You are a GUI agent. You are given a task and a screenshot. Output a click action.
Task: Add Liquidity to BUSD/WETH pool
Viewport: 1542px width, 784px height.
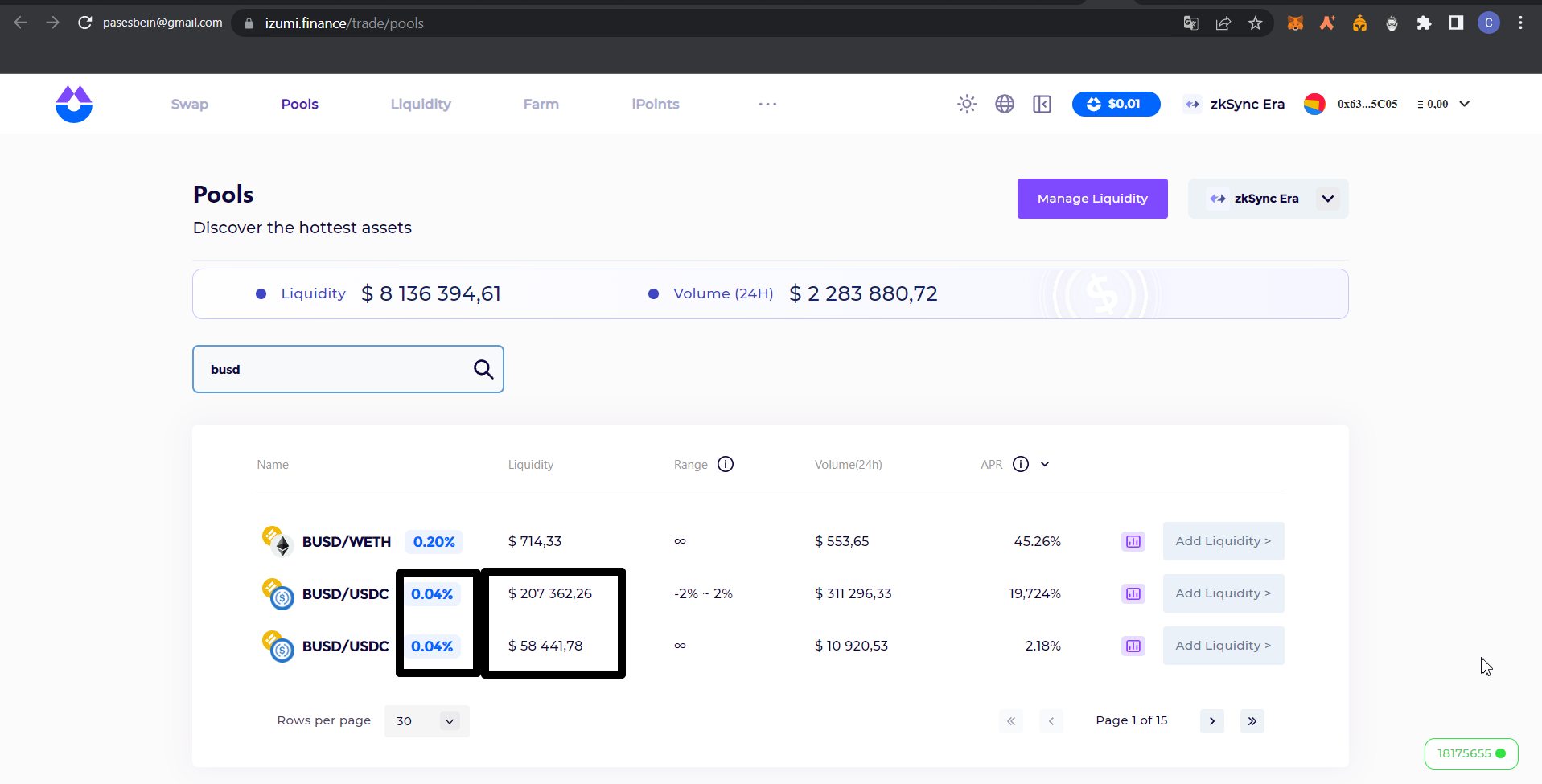click(1223, 541)
